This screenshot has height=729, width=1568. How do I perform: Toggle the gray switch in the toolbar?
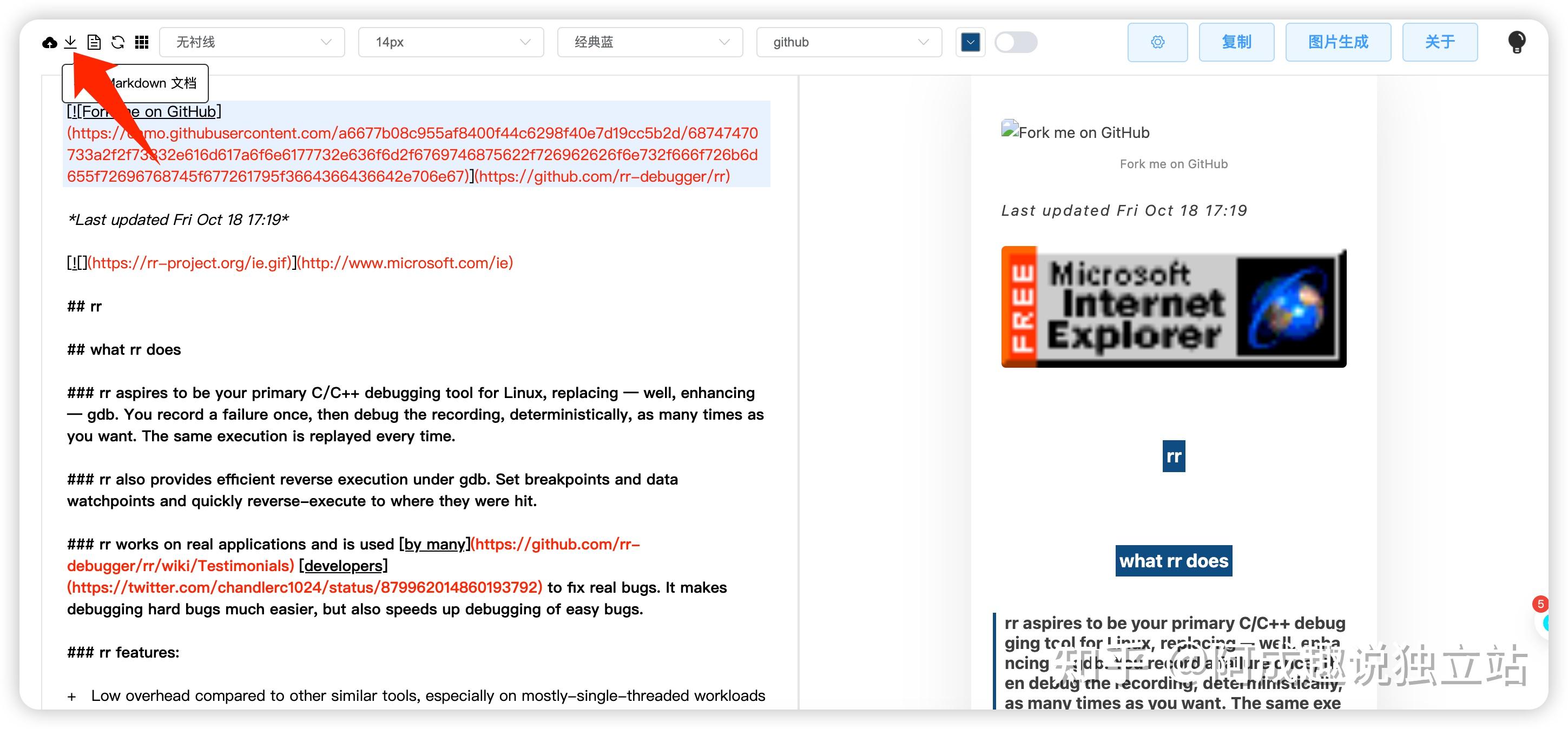point(1015,42)
